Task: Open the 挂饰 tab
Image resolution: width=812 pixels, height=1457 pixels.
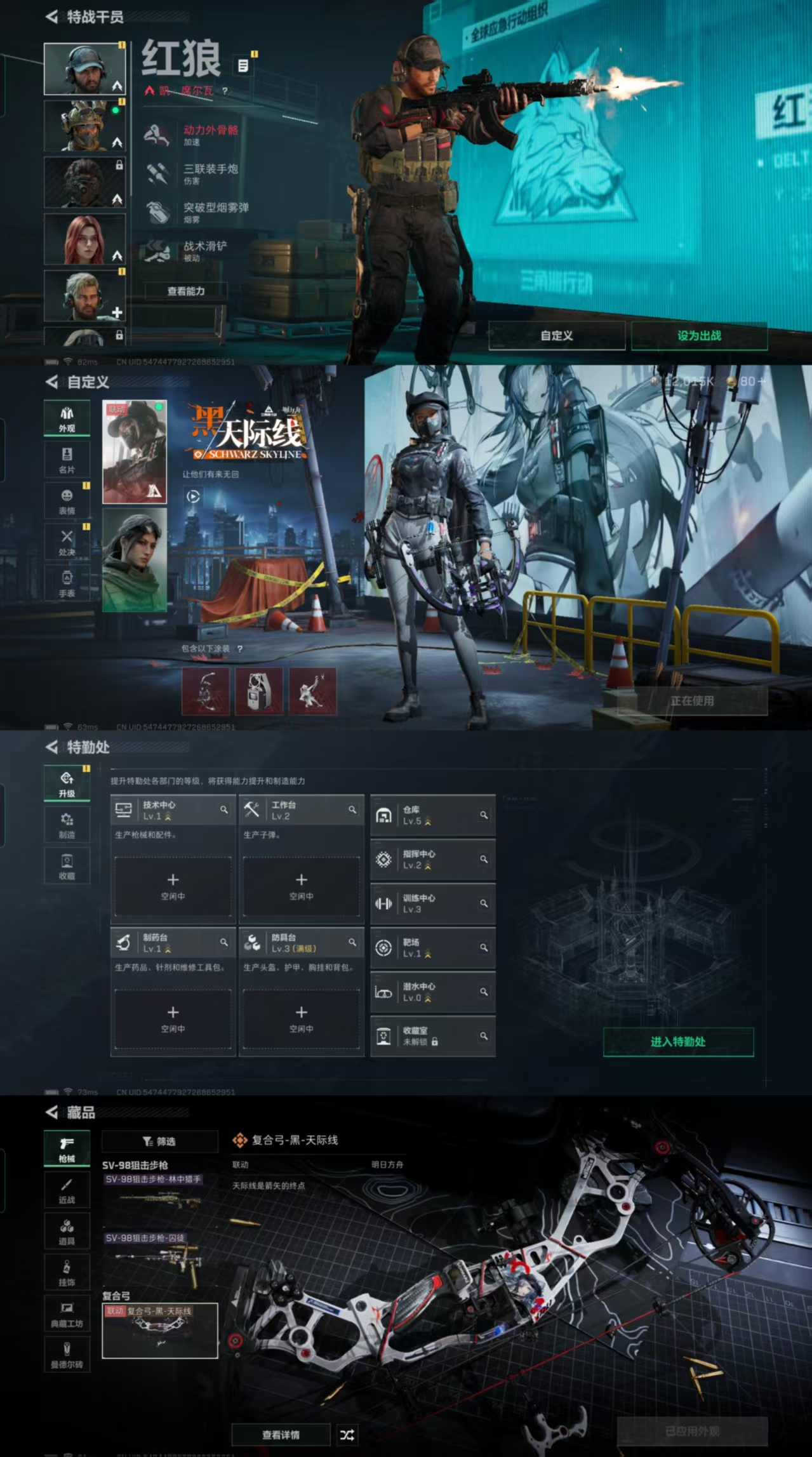Action: 67,1273
